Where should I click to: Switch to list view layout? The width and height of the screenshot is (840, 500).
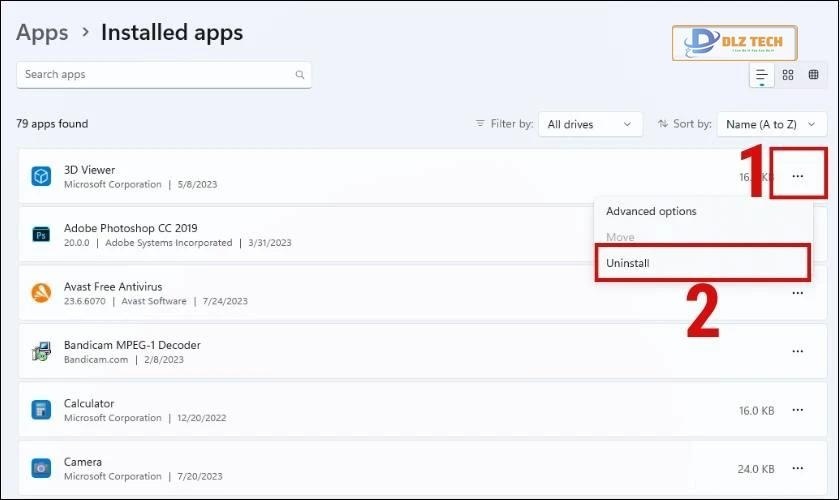tap(762, 75)
